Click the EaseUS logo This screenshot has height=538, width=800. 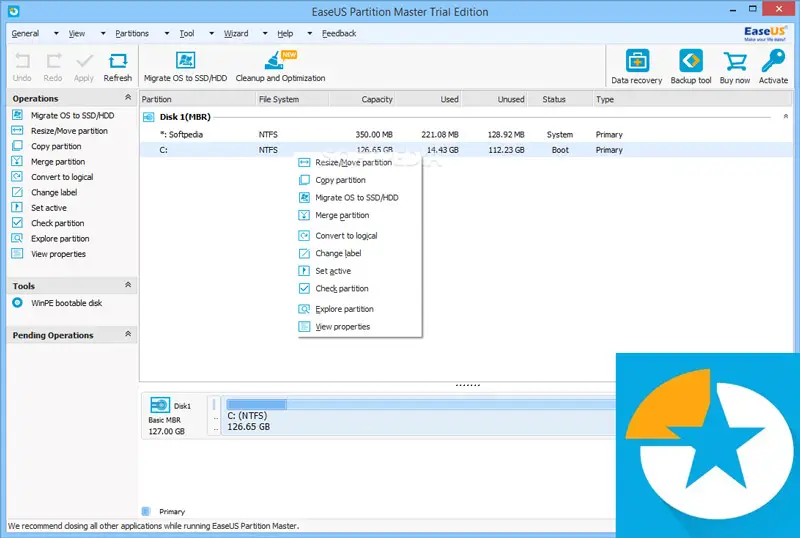[x=765, y=33]
